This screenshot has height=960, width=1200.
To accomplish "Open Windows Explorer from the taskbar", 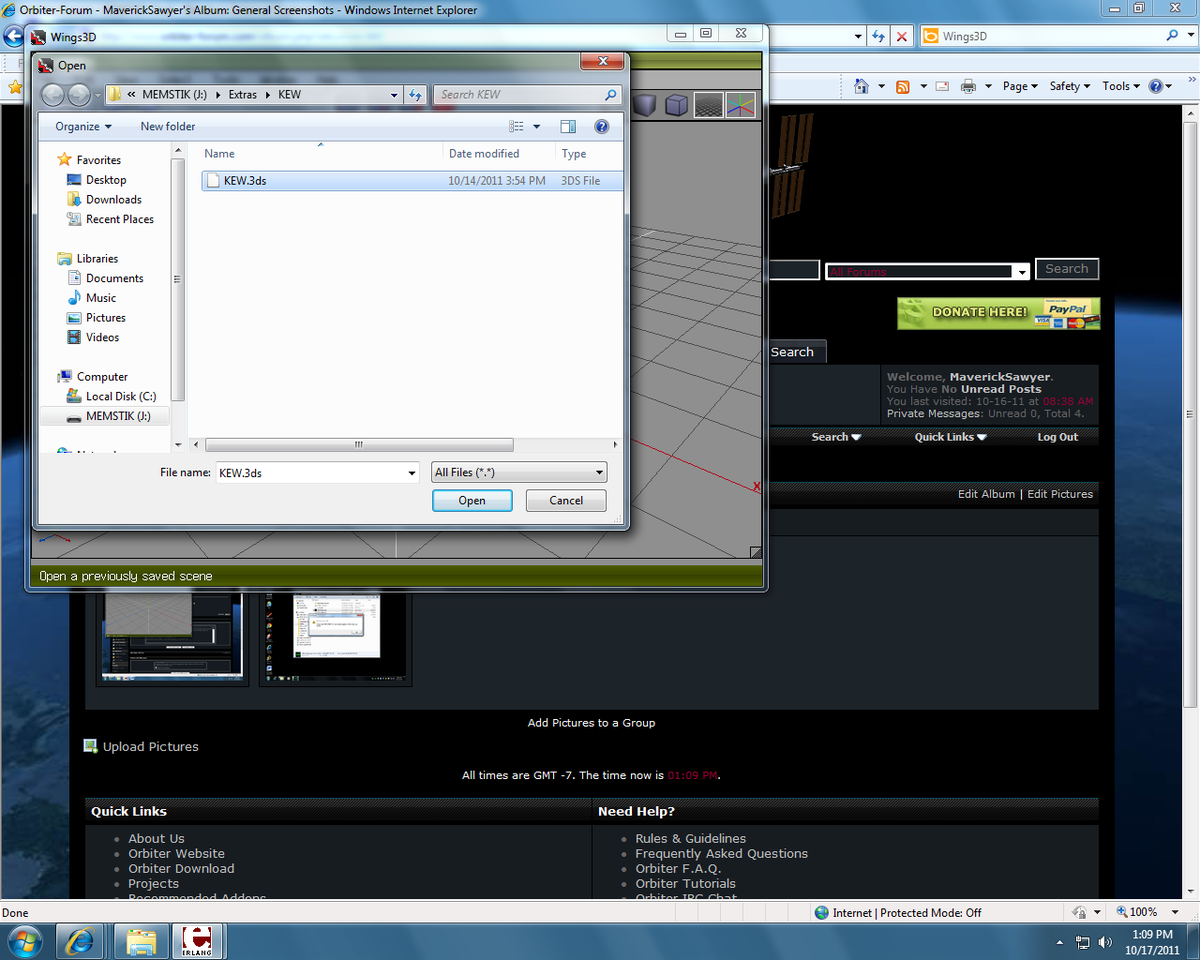I will [140, 941].
